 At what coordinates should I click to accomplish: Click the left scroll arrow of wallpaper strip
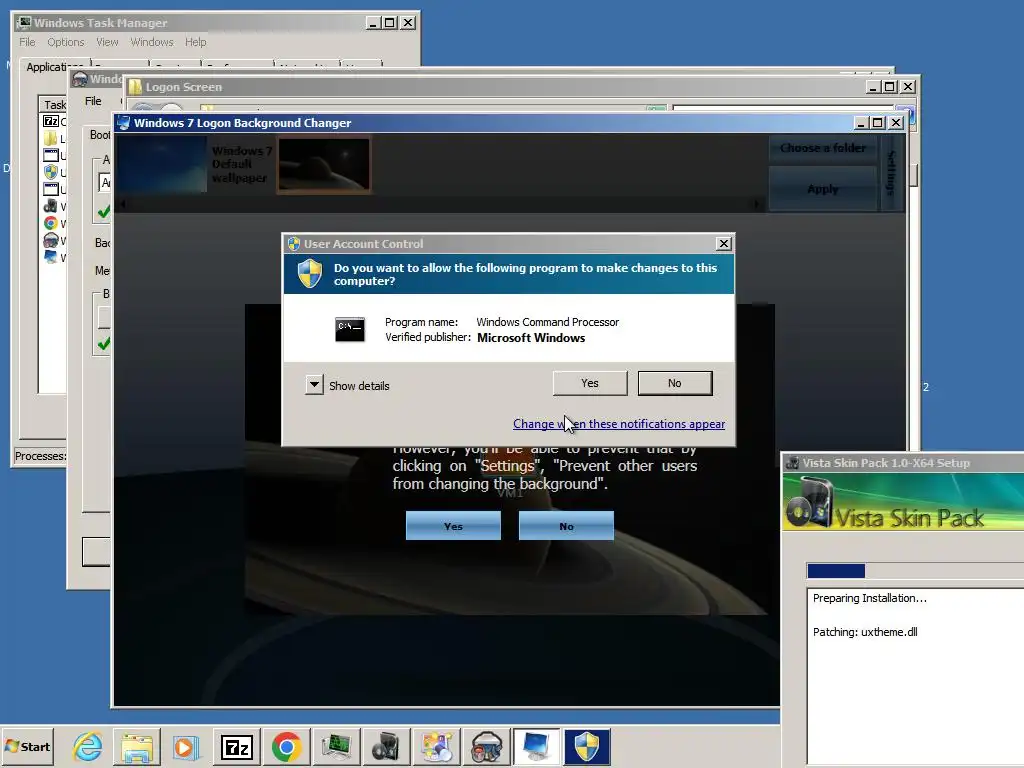pos(122,204)
